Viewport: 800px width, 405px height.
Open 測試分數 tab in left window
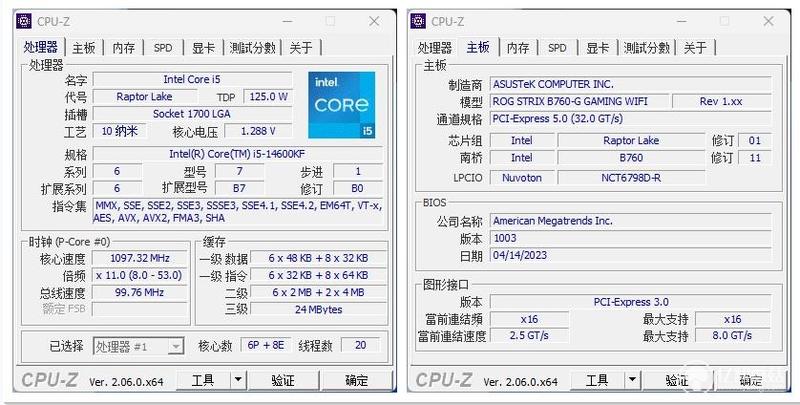(253, 48)
